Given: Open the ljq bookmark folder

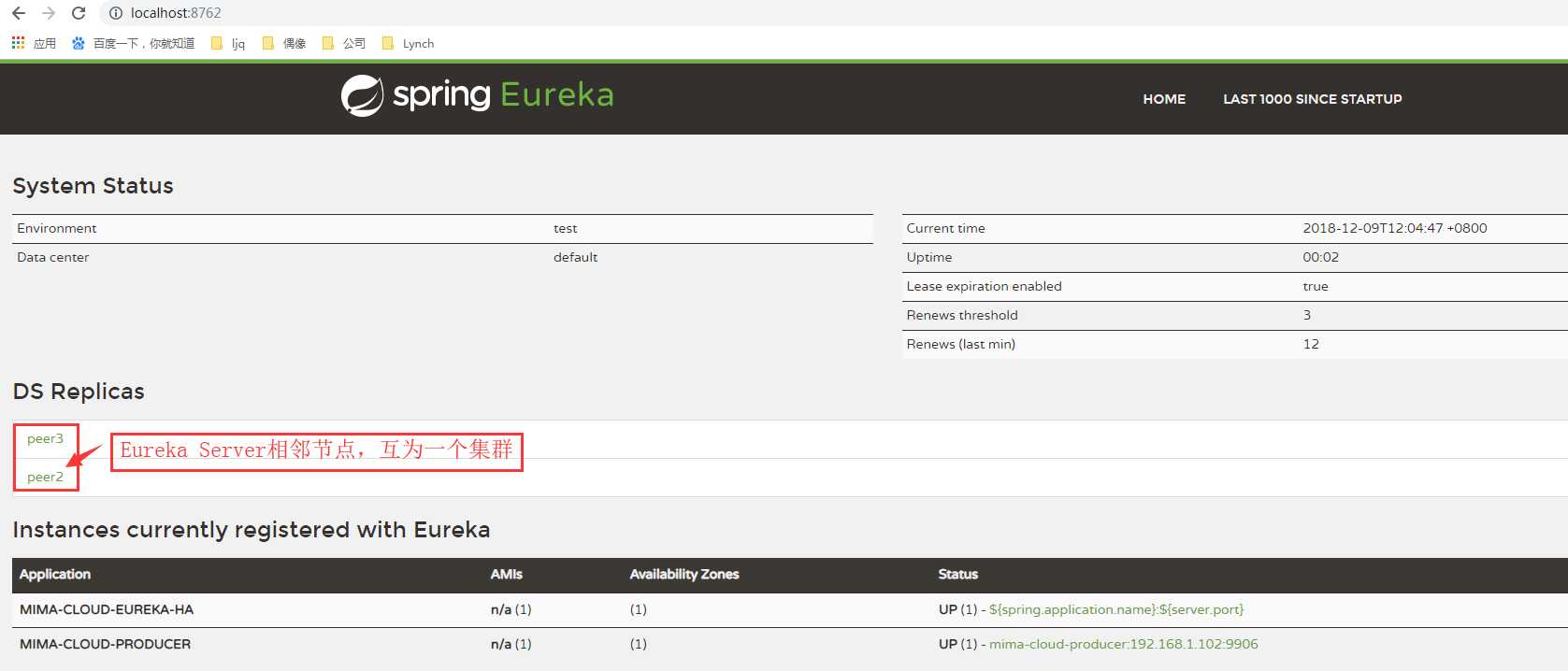Looking at the screenshot, I should coord(228,44).
